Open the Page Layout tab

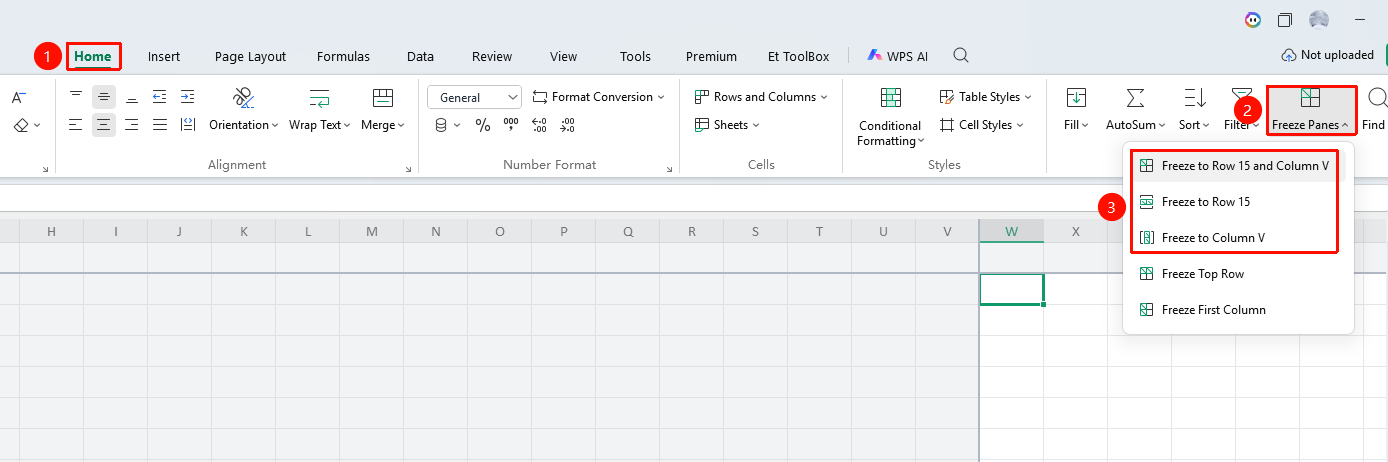(250, 56)
